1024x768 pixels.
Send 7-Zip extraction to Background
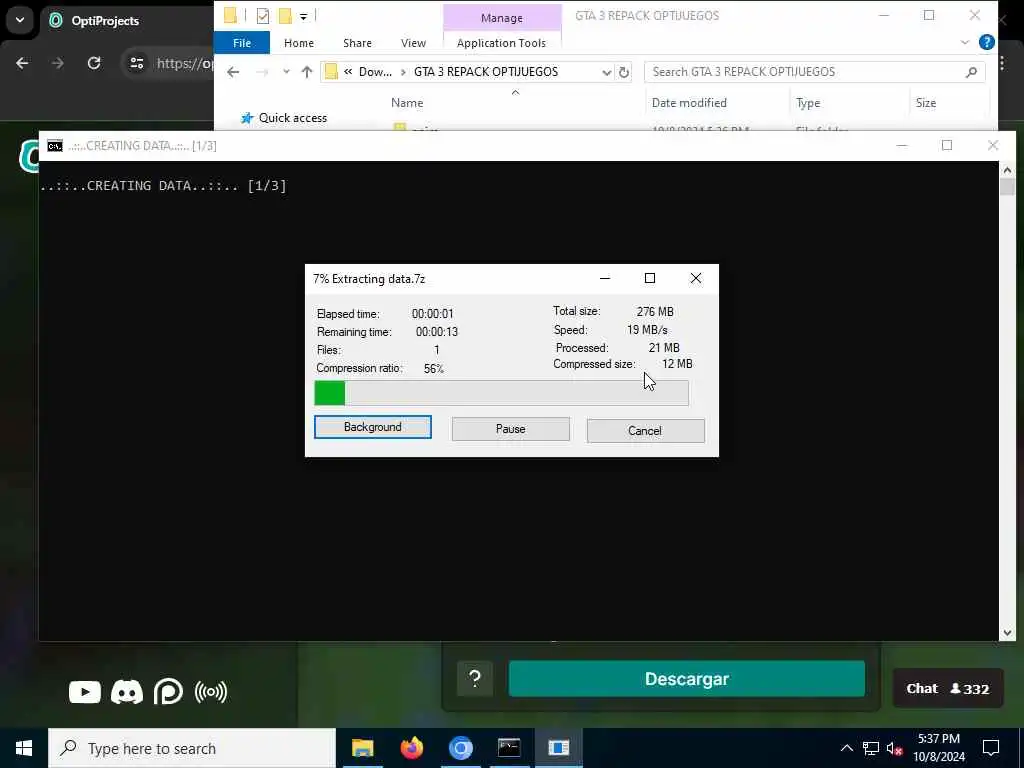coord(372,427)
